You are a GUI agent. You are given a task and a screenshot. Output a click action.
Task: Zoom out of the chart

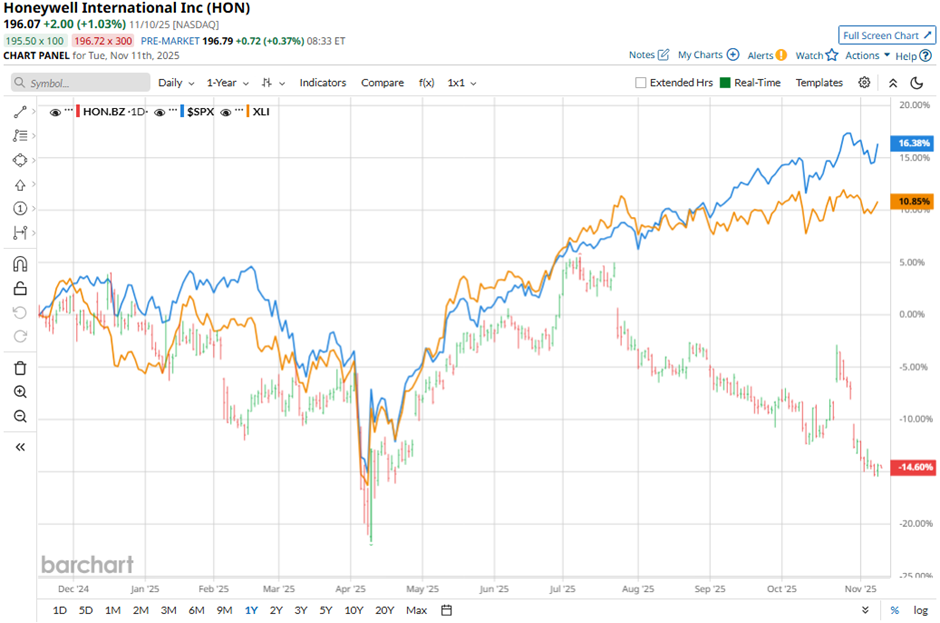[x=20, y=416]
